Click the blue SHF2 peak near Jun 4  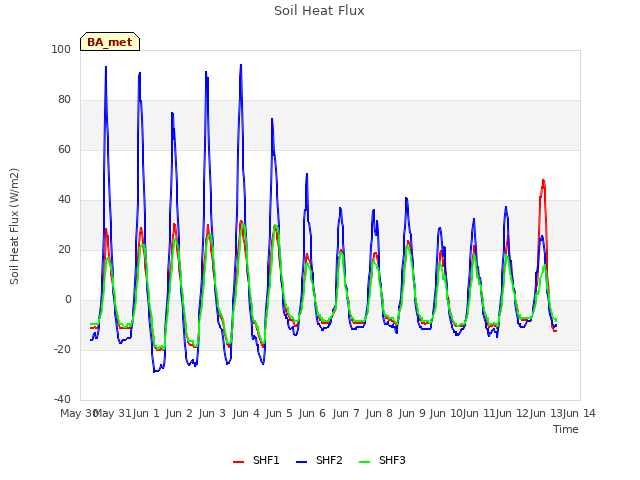pyautogui.click(x=241, y=65)
